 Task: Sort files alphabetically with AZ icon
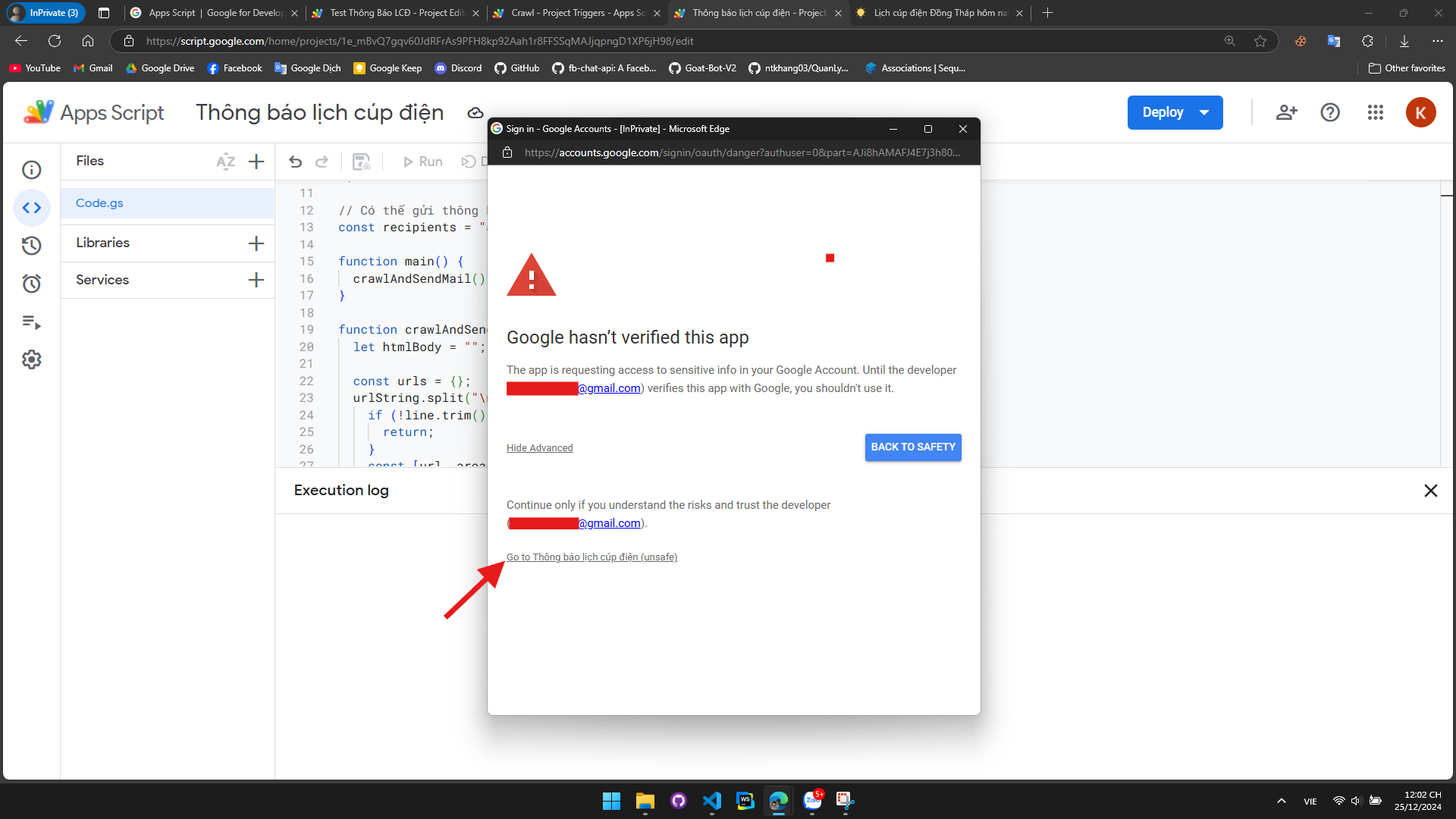pos(225,162)
